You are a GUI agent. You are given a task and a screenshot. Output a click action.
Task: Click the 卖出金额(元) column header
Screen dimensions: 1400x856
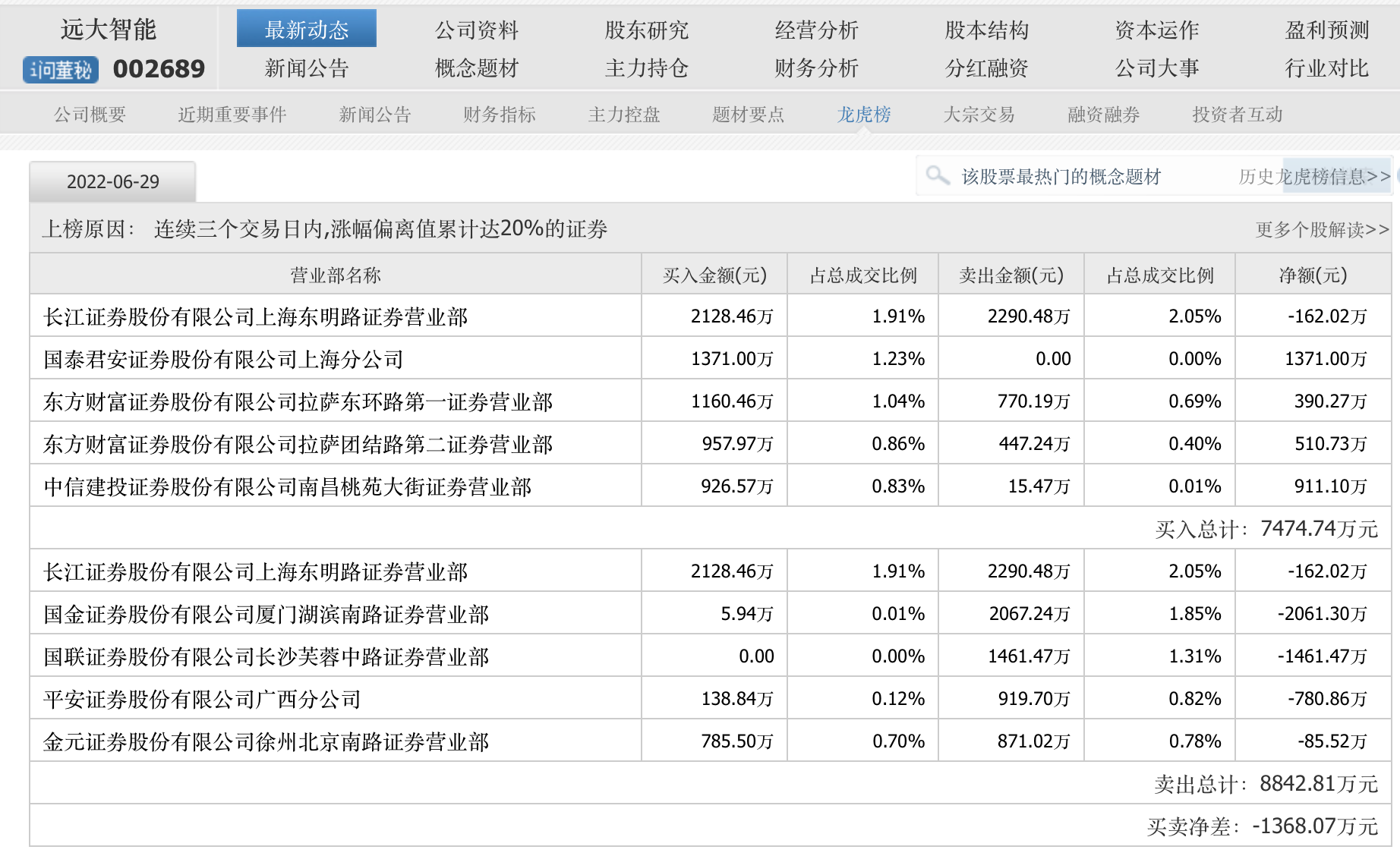pos(1011,275)
